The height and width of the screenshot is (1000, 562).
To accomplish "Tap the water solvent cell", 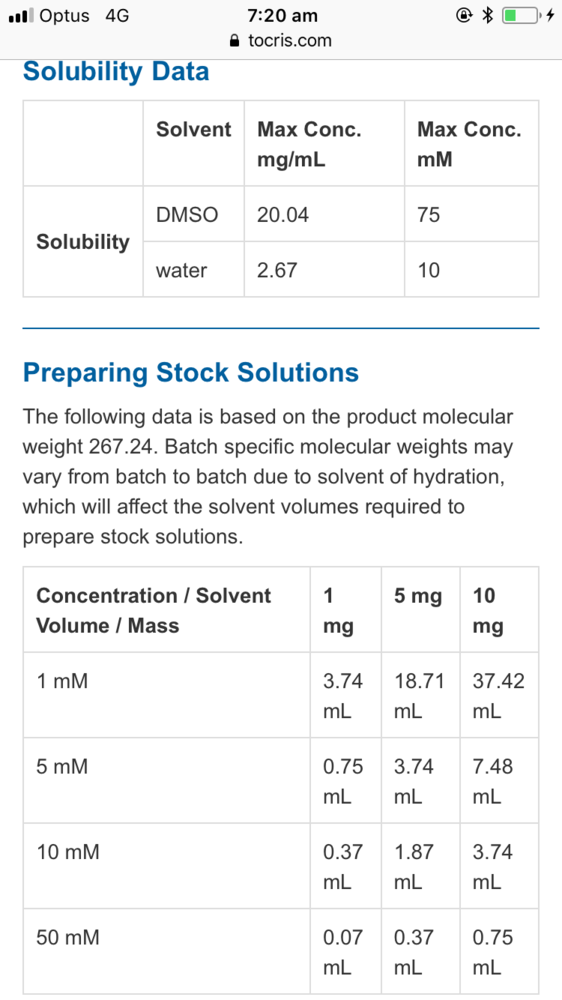I will [193, 270].
